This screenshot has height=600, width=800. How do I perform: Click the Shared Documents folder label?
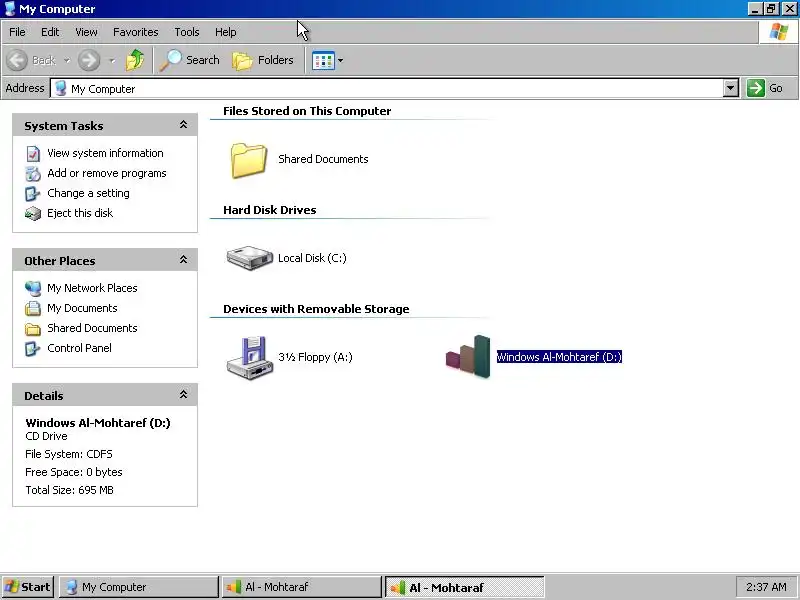(323, 159)
